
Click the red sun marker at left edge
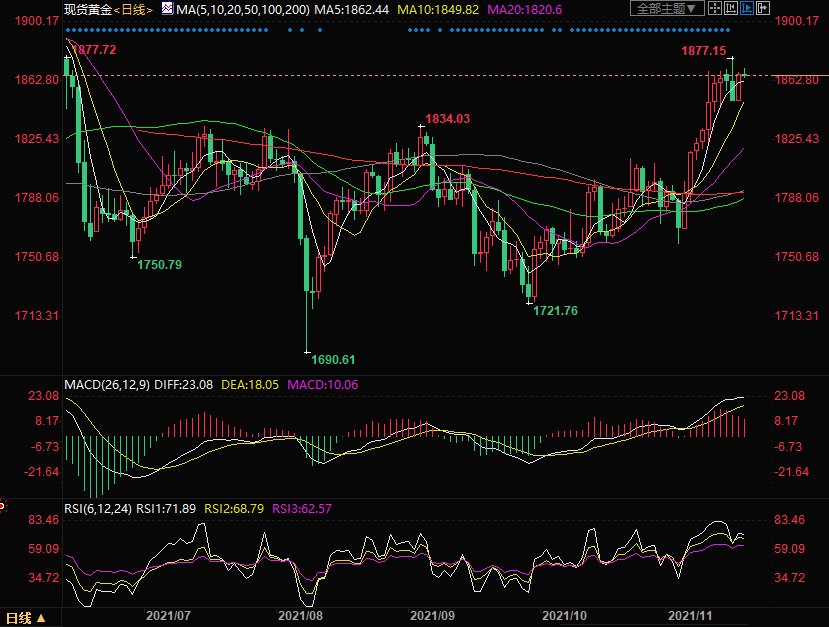click(x=3, y=506)
